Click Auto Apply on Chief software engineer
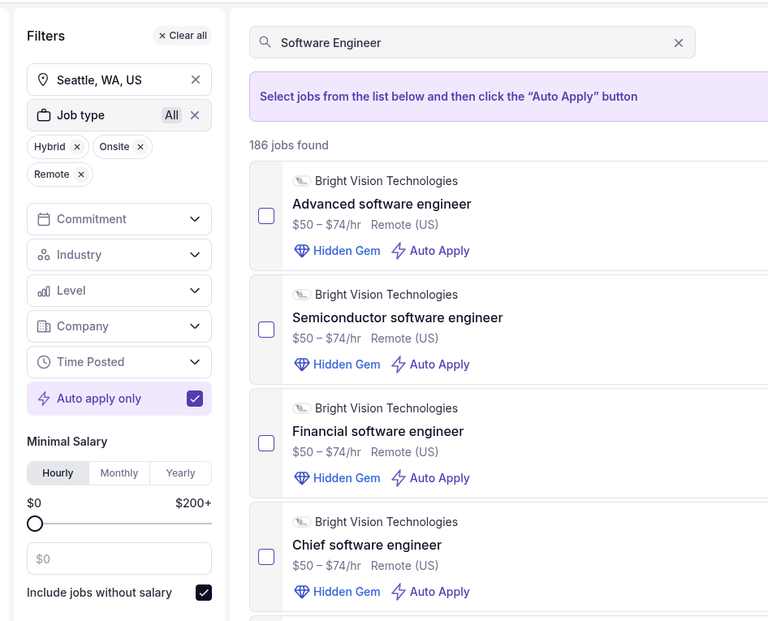Viewport: 768px width, 621px height. pyautogui.click(x=431, y=592)
